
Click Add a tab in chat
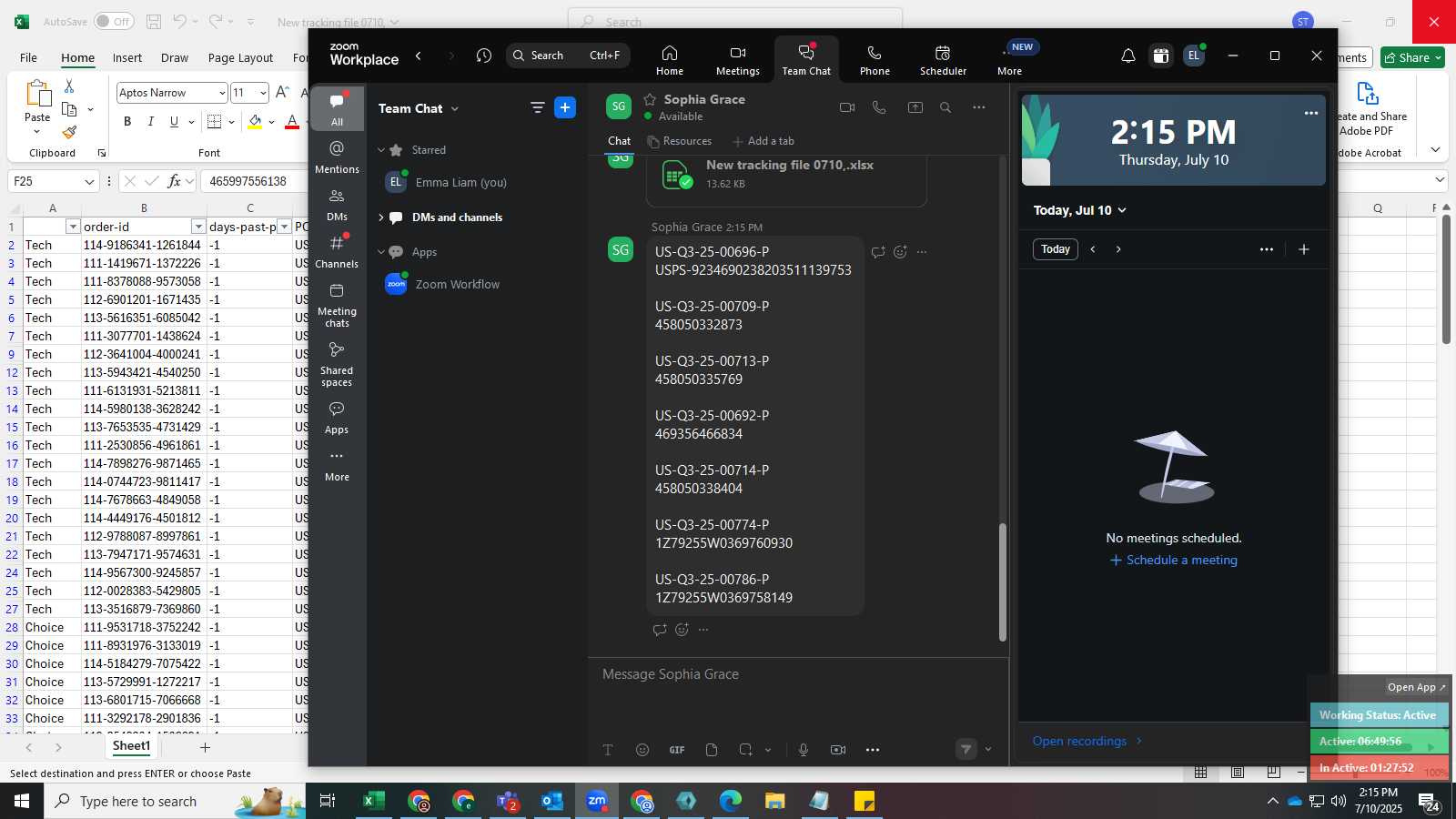(x=763, y=141)
